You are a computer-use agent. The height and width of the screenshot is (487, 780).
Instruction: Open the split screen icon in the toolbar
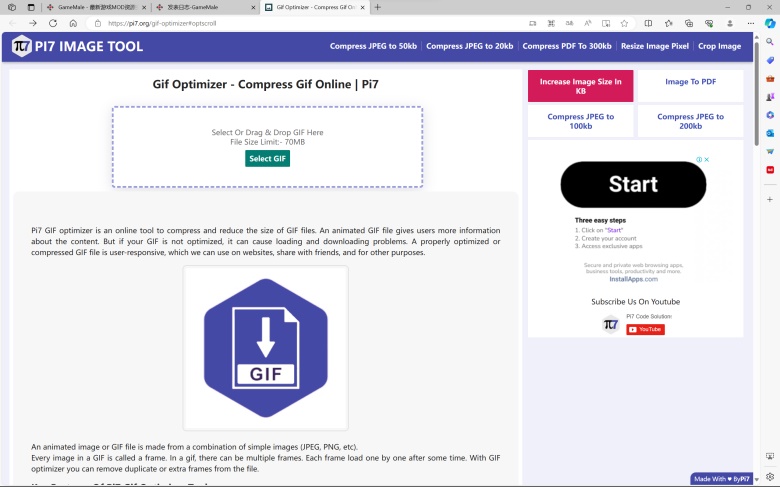pyautogui.click(x=648, y=23)
